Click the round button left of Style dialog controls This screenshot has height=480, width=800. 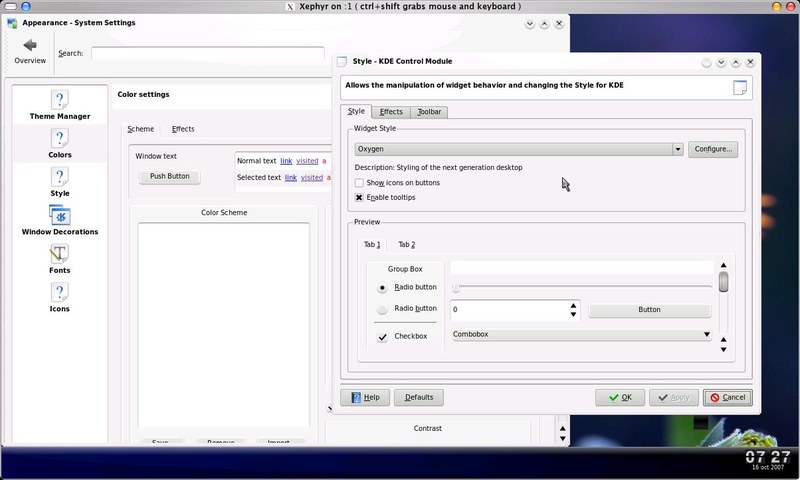[x=707, y=62]
